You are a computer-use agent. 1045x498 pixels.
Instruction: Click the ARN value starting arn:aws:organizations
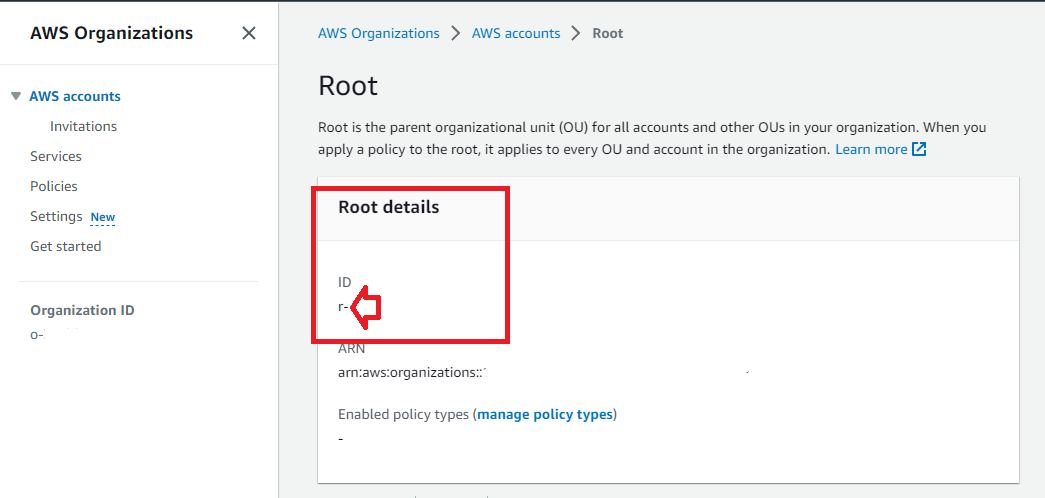click(x=413, y=373)
